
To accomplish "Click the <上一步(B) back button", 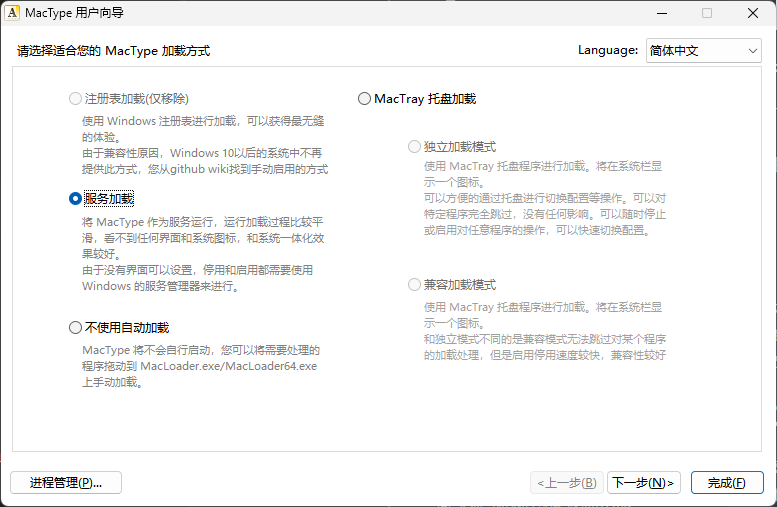I will (567, 482).
